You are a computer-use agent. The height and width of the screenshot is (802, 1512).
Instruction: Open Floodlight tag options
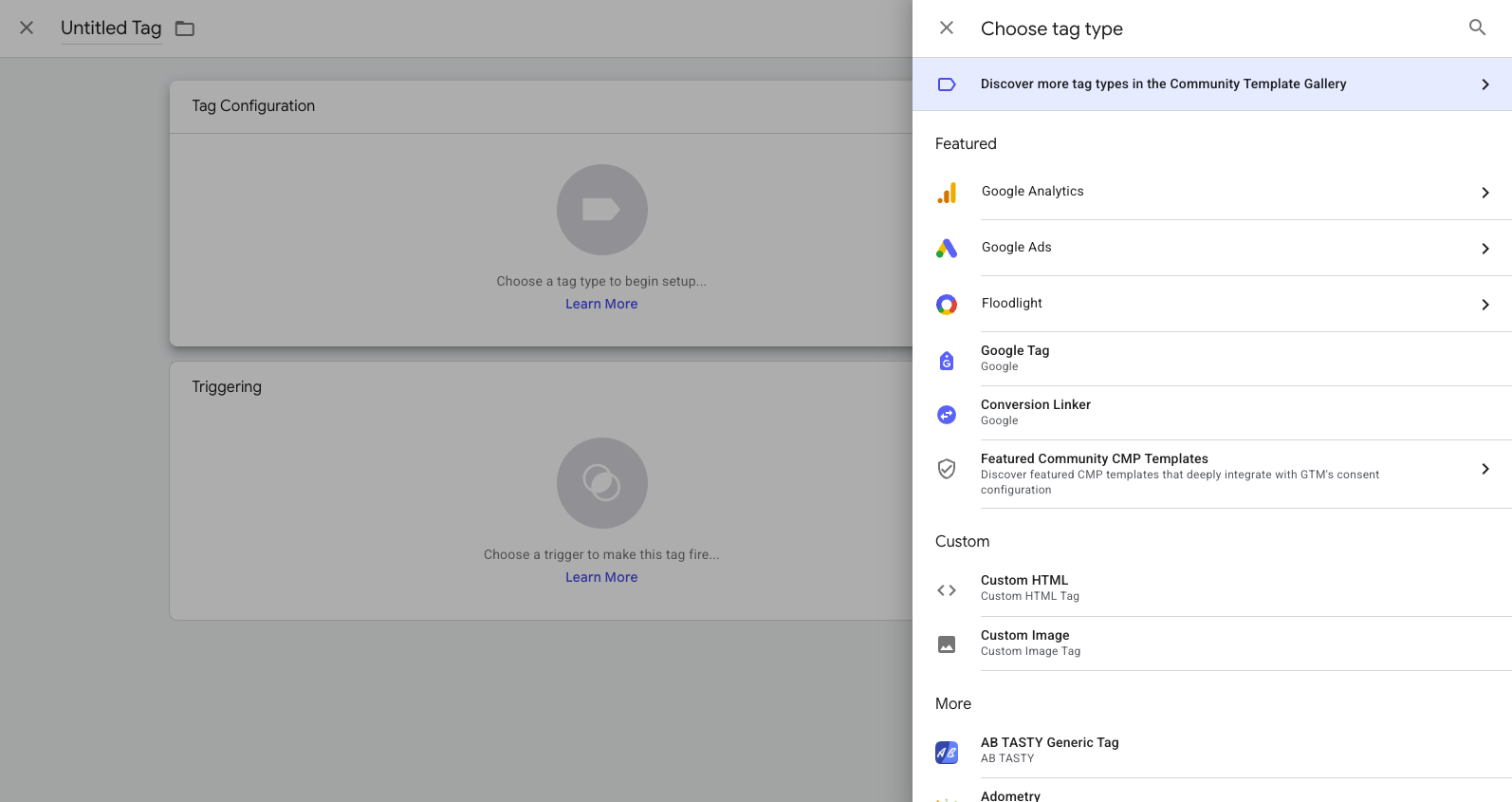(1212, 305)
